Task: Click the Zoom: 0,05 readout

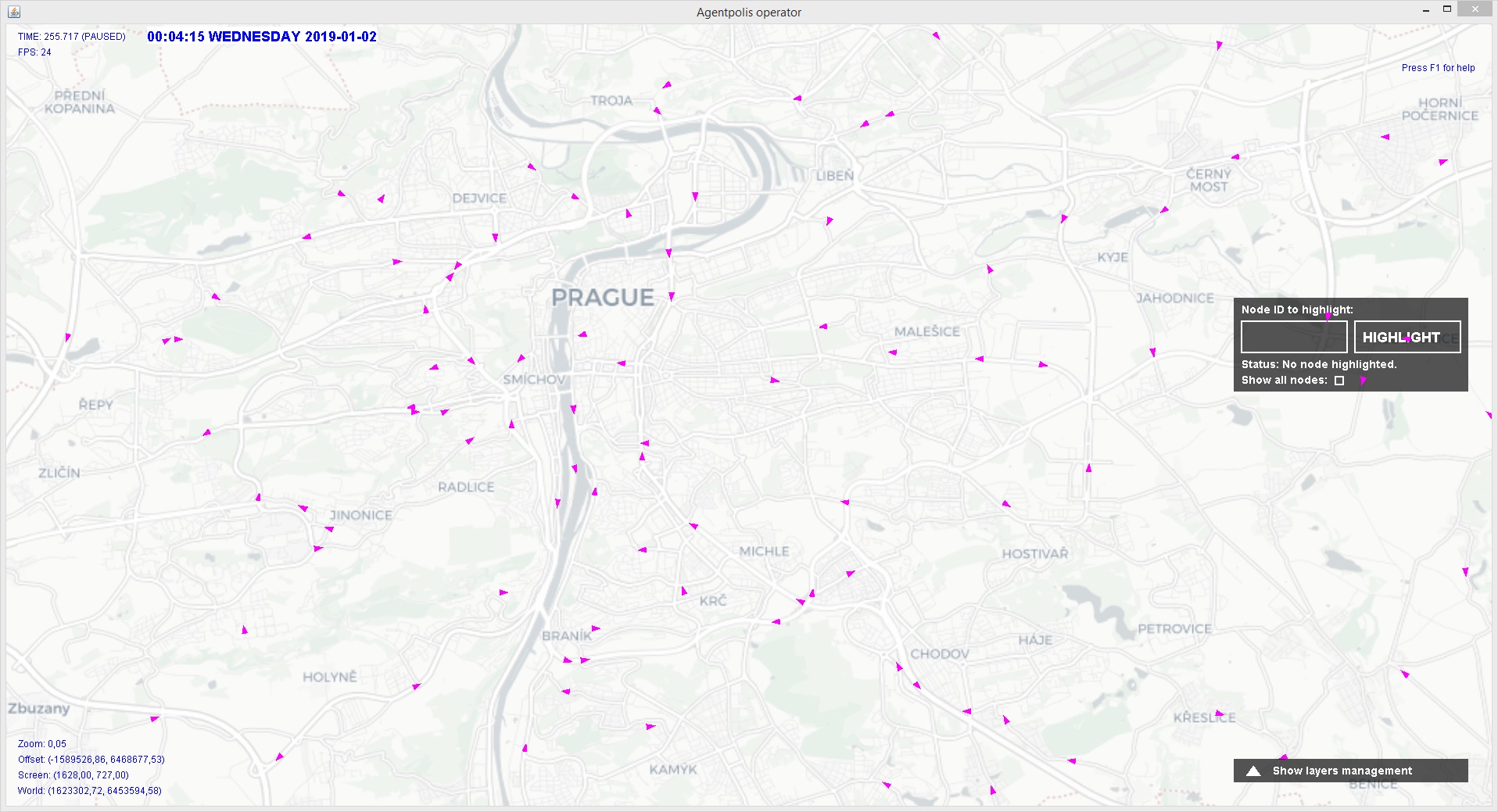Action: 42,744
